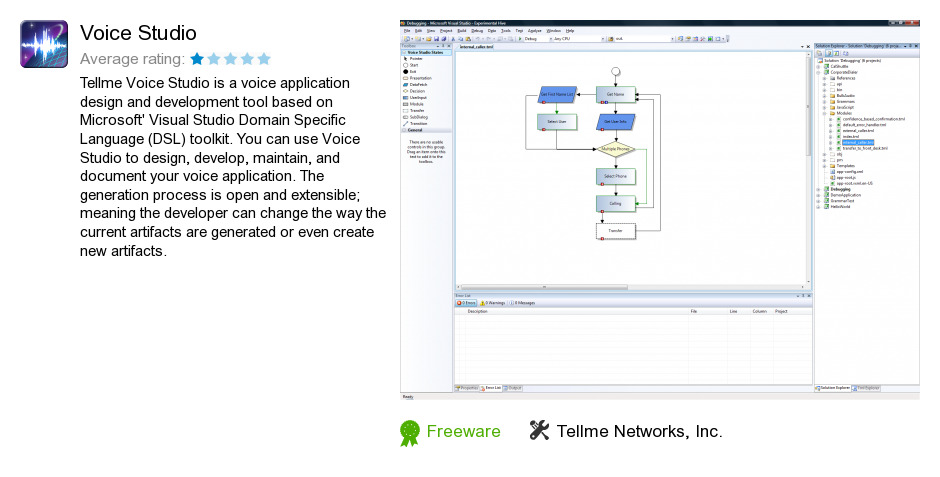Screen dimensions: 940x477
Task: Open the Project menu
Action: (x=446, y=31)
